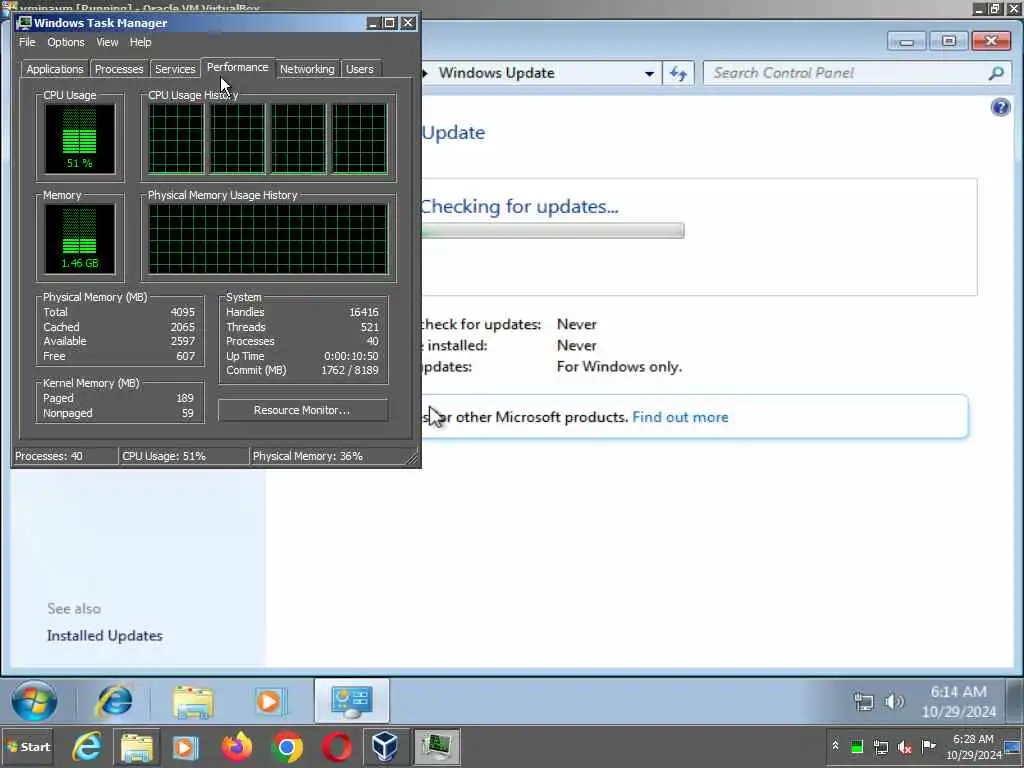This screenshot has width=1024, height=768.
Task: Click the Find out more link
Action: point(680,417)
